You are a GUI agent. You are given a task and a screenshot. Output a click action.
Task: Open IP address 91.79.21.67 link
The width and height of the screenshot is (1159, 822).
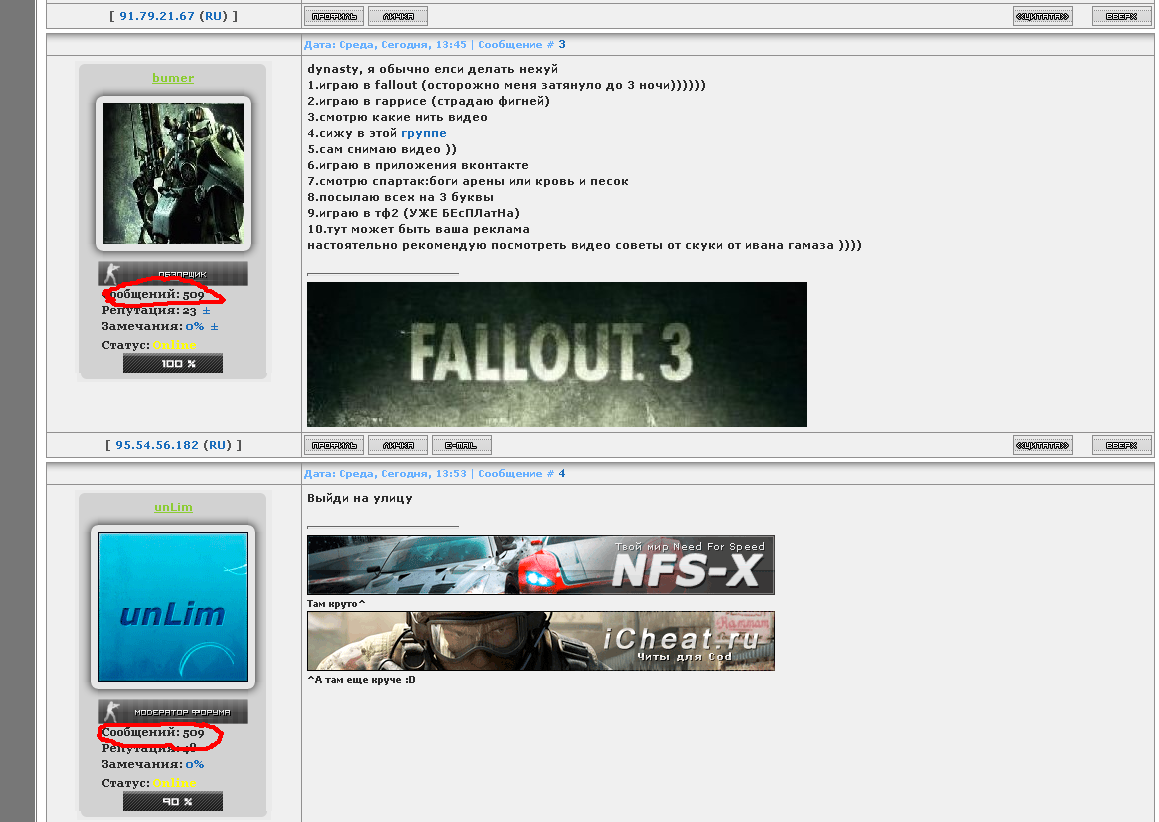coord(157,16)
